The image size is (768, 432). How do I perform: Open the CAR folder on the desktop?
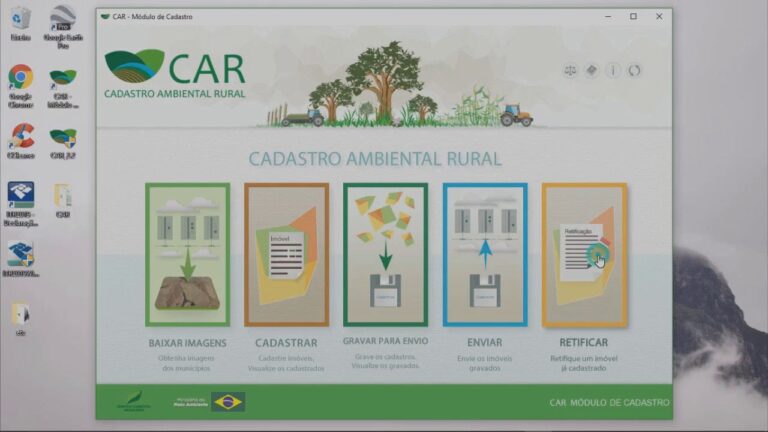click(x=63, y=201)
